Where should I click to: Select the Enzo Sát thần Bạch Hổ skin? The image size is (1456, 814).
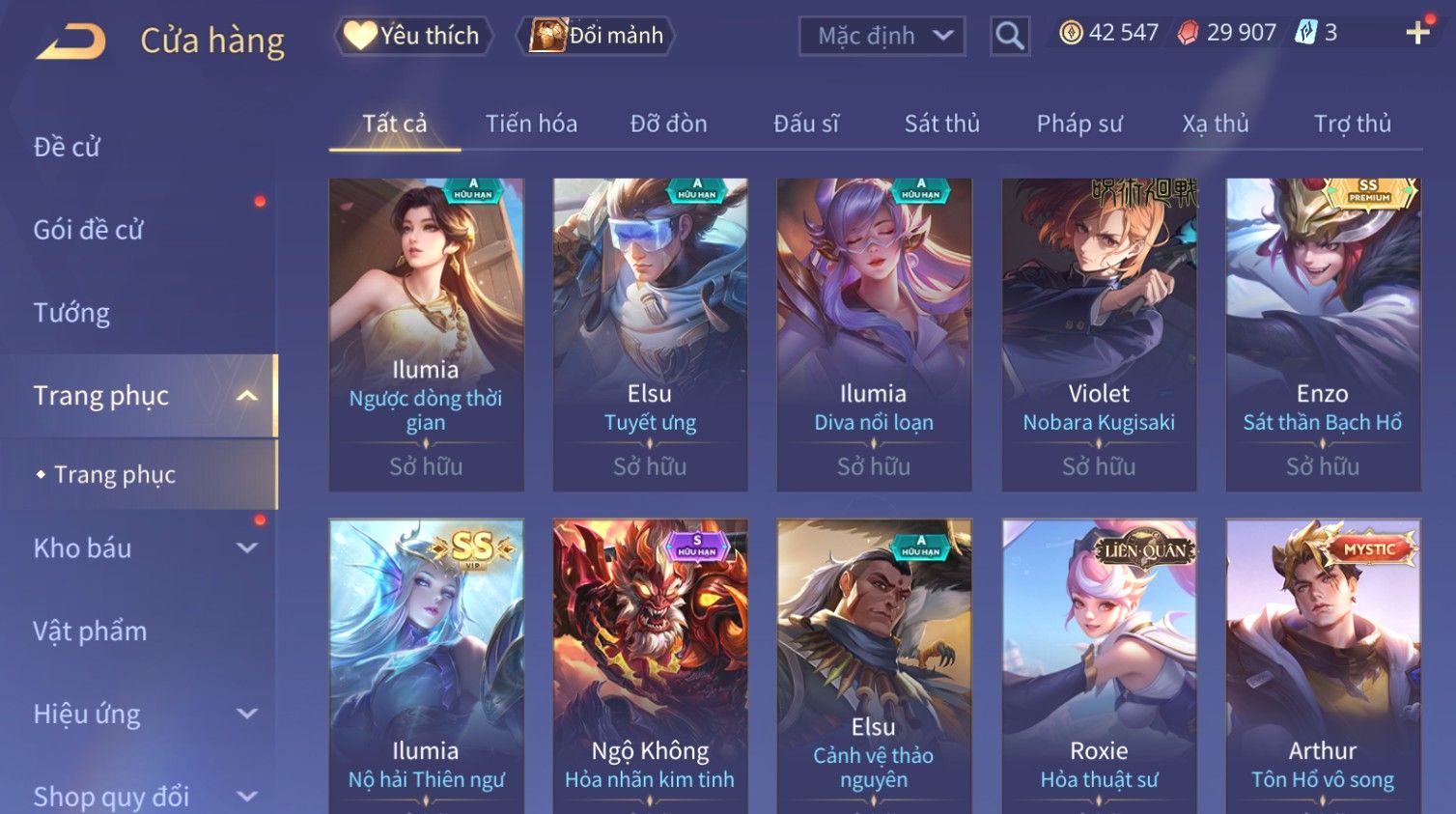(x=1323, y=334)
